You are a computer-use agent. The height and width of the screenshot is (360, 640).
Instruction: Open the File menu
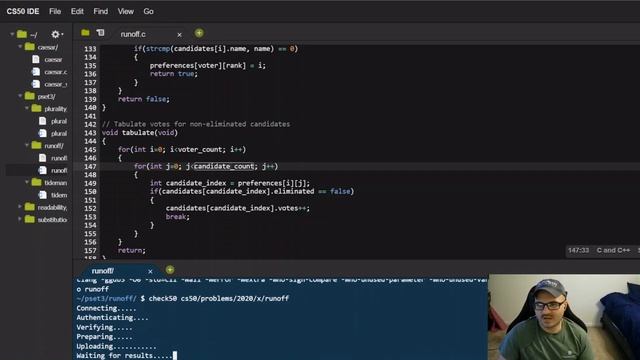(x=55, y=11)
